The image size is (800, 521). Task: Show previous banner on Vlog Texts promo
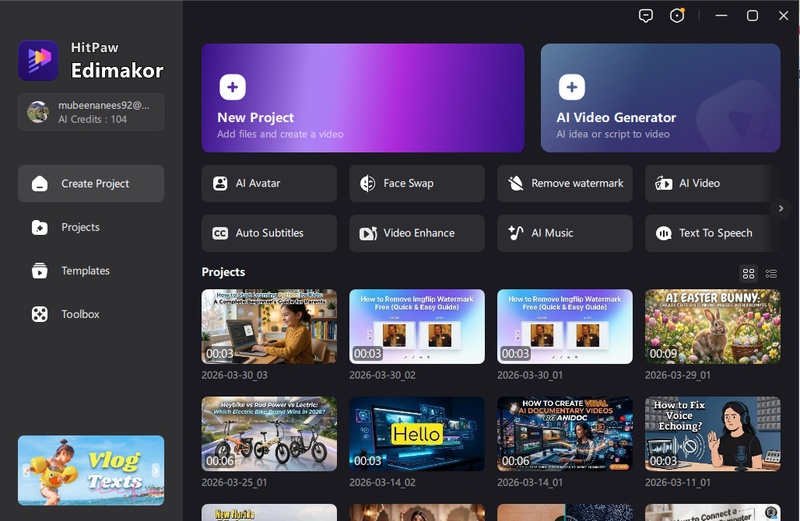(27, 470)
